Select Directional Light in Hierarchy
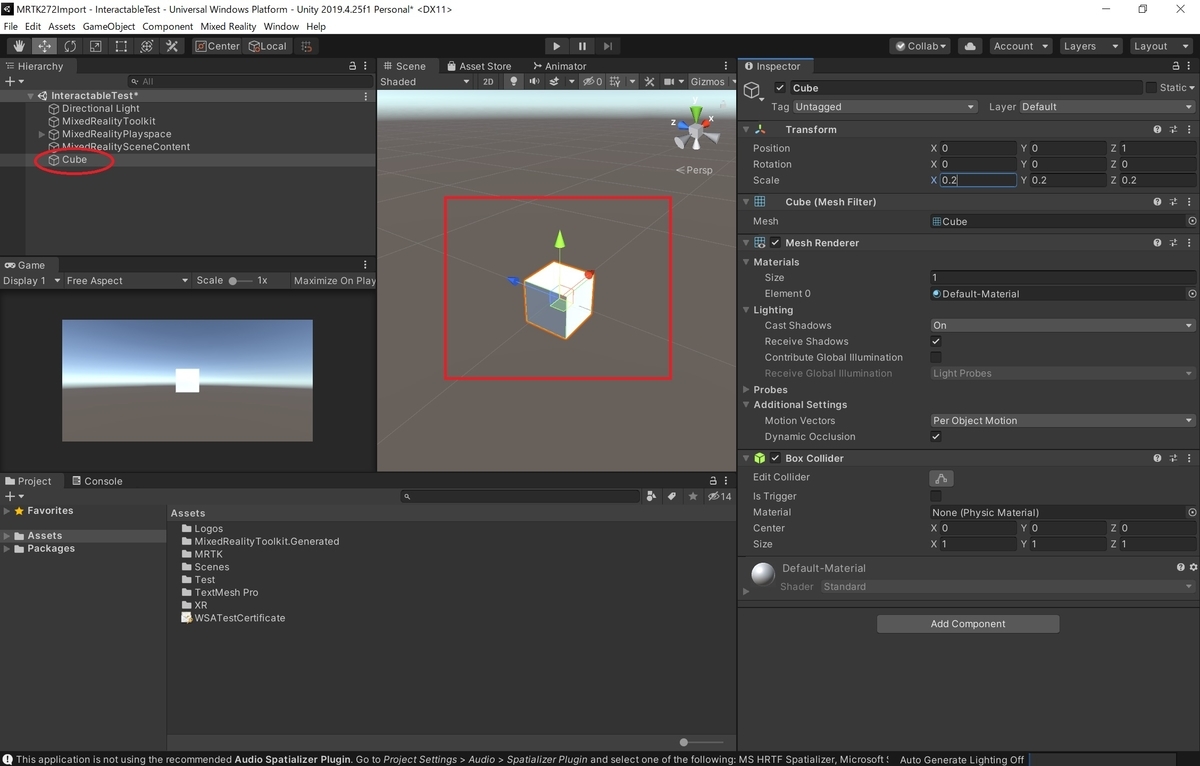 [x=101, y=109]
